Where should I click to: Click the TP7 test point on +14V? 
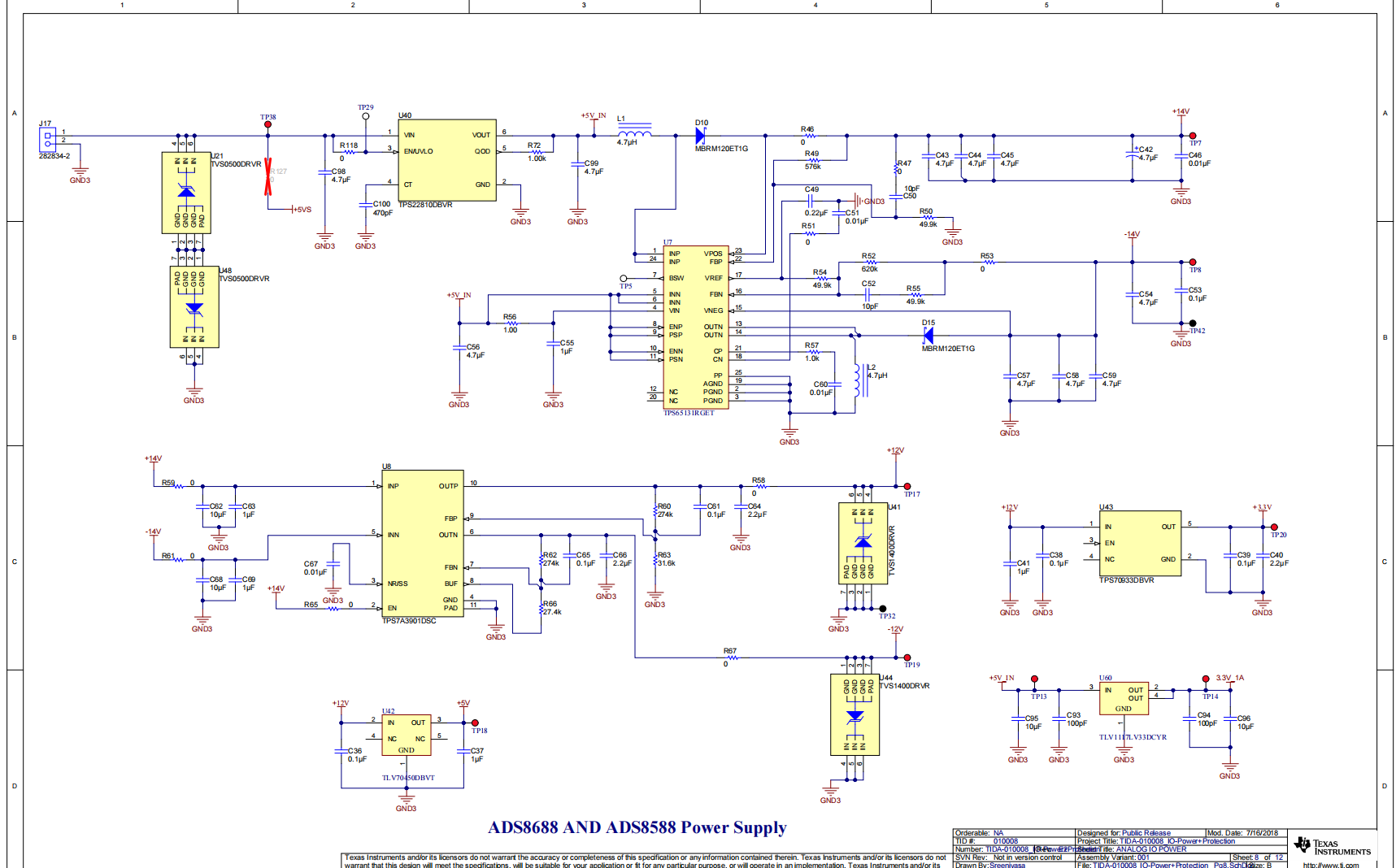tap(1193, 136)
